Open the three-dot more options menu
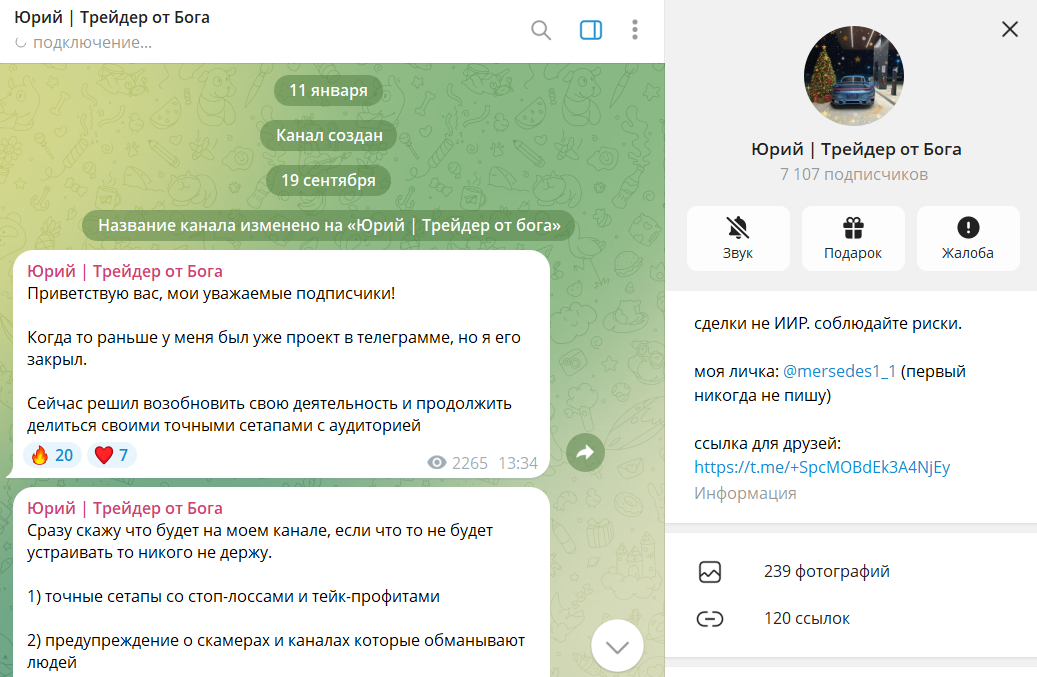This screenshot has width=1037, height=677. coord(635,30)
